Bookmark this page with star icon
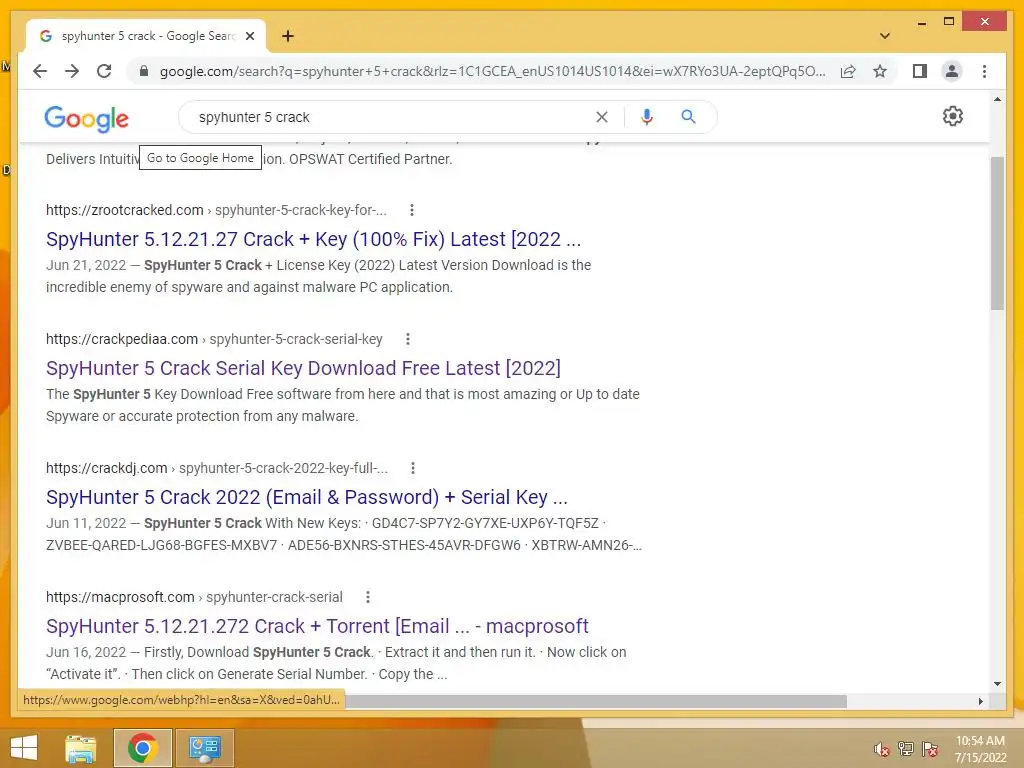The width and height of the screenshot is (1024, 768). [x=880, y=71]
